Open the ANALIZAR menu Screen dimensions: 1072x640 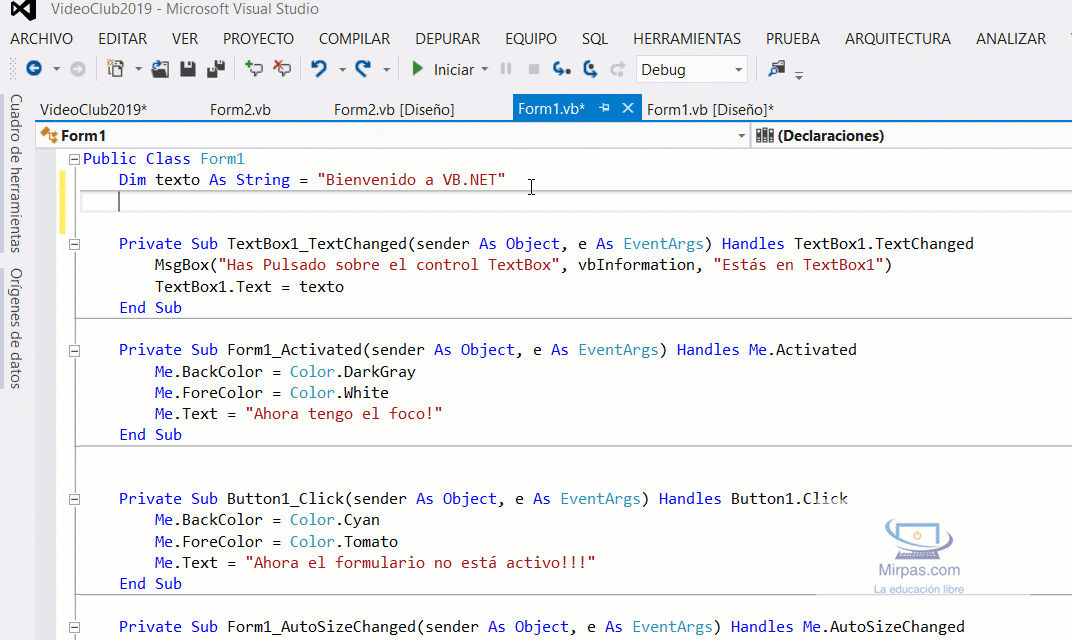pos(1010,39)
